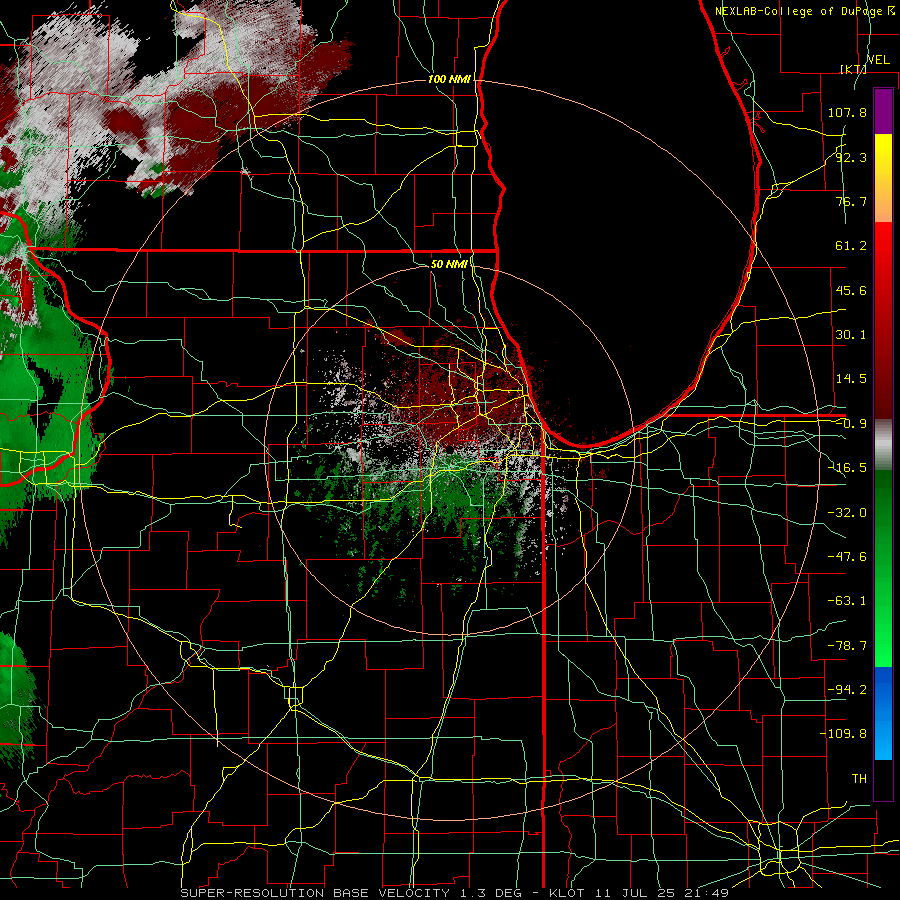Click the -94.2 scale value

847,690
